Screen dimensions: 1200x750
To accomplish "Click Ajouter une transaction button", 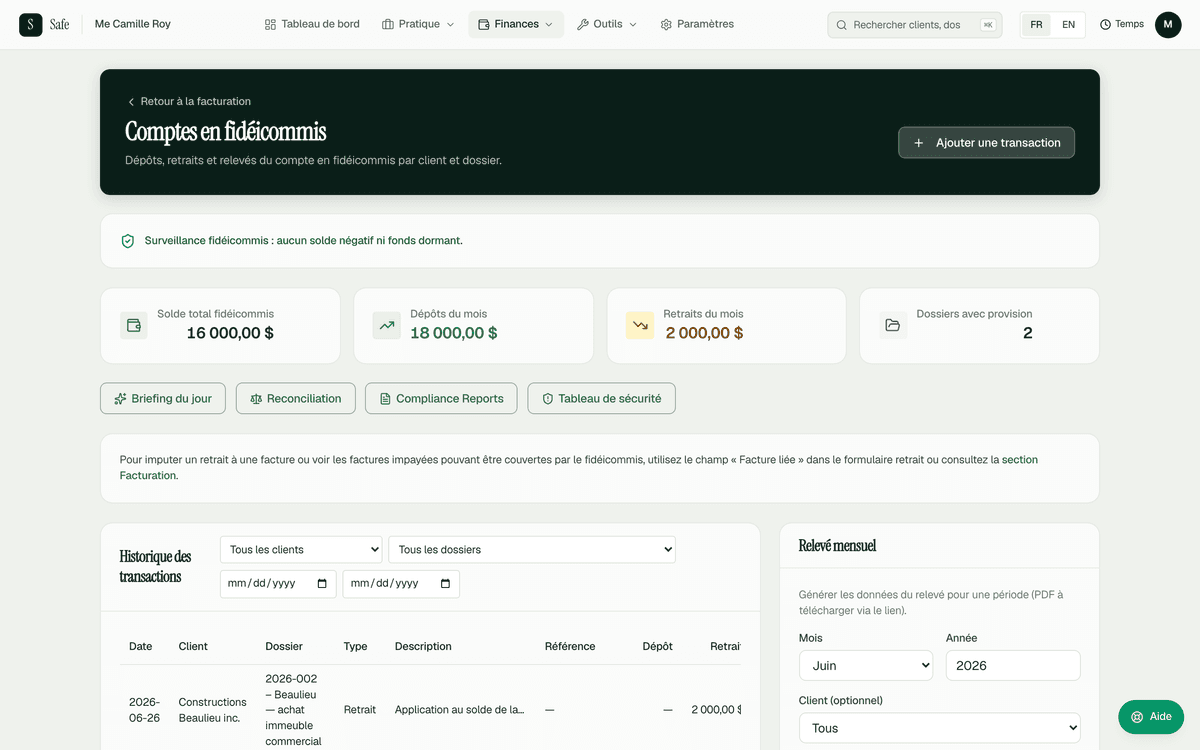I will click(986, 142).
